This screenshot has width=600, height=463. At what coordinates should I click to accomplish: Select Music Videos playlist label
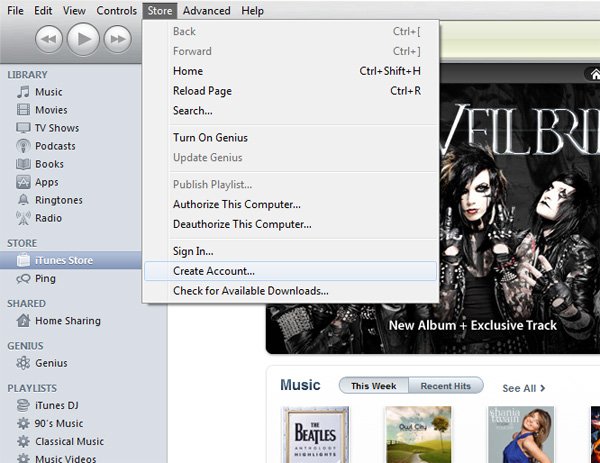(x=66, y=458)
